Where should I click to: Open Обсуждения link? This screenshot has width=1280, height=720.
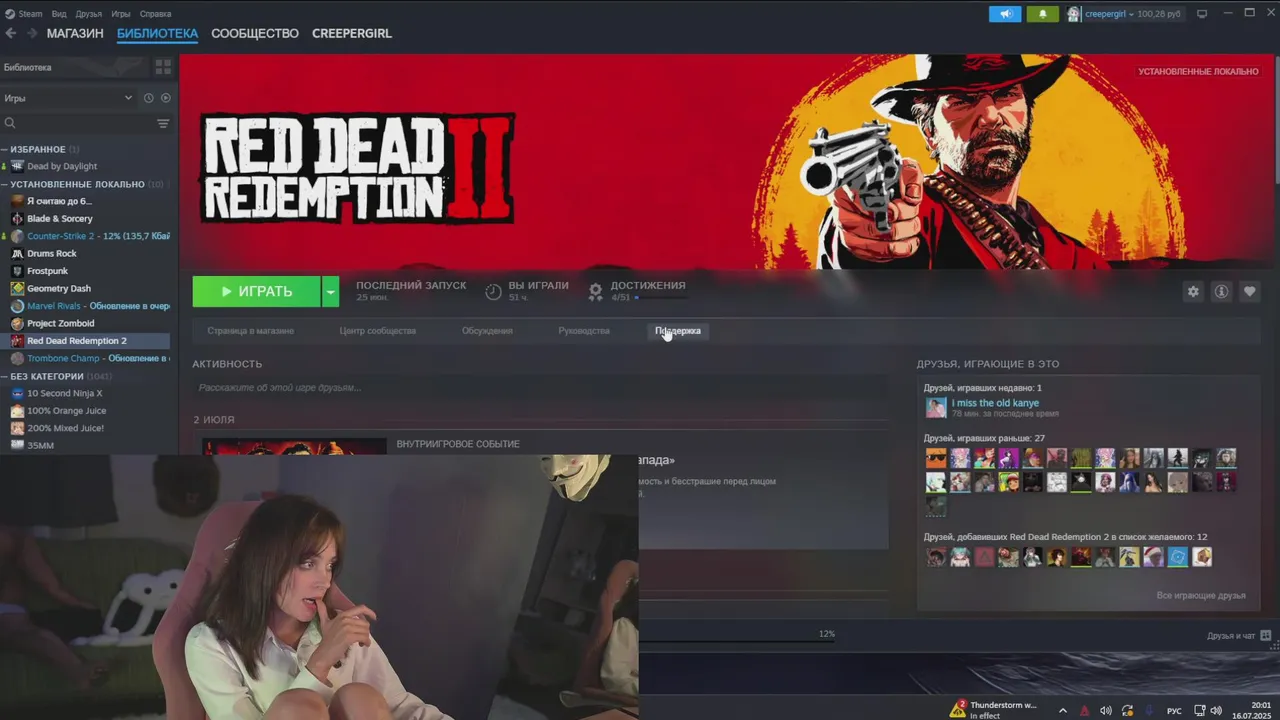[487, 330]
